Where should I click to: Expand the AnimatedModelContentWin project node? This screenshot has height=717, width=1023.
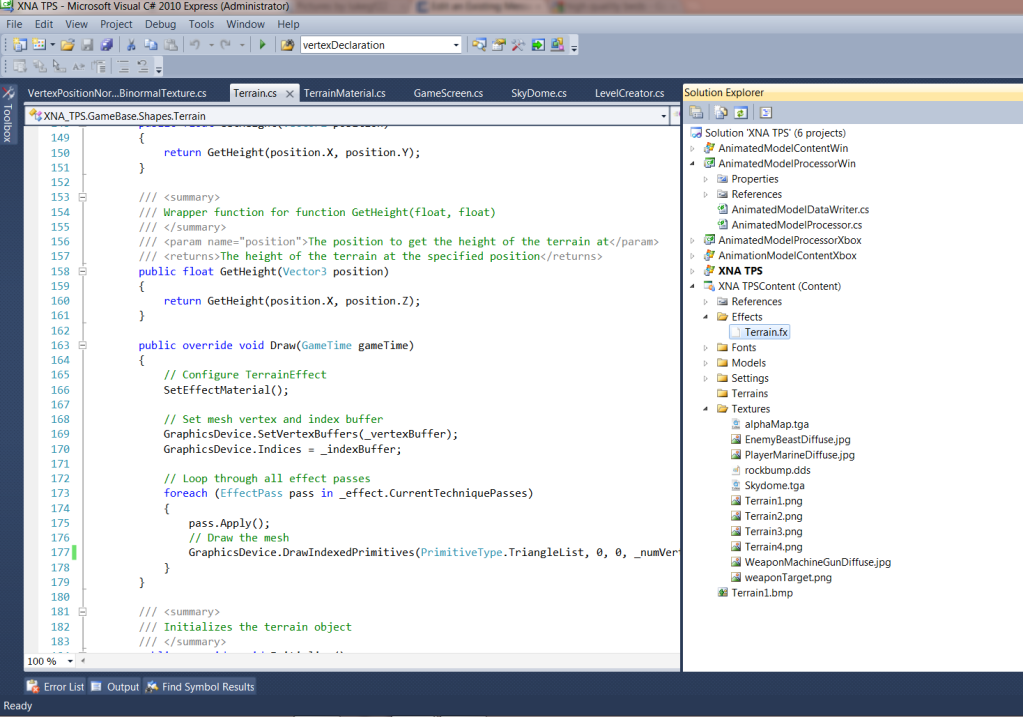(693, 148)
